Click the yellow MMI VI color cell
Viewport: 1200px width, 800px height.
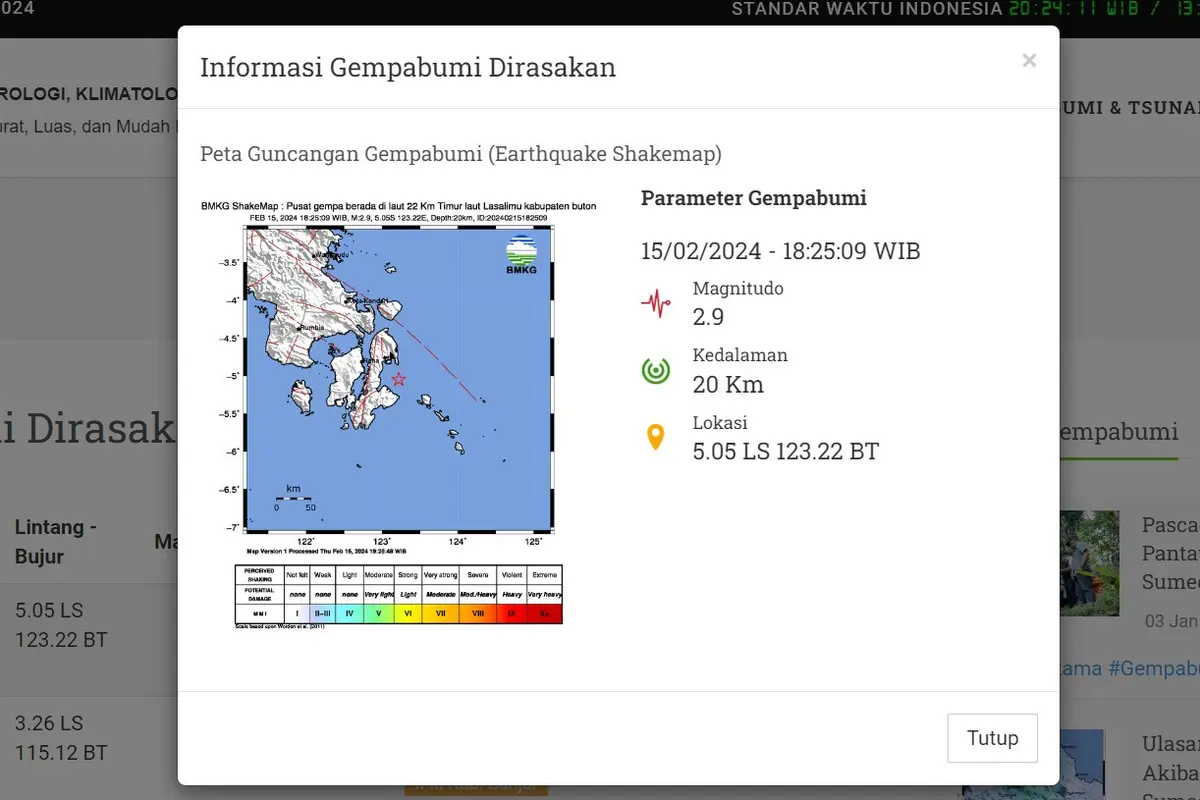pos(408,613)
